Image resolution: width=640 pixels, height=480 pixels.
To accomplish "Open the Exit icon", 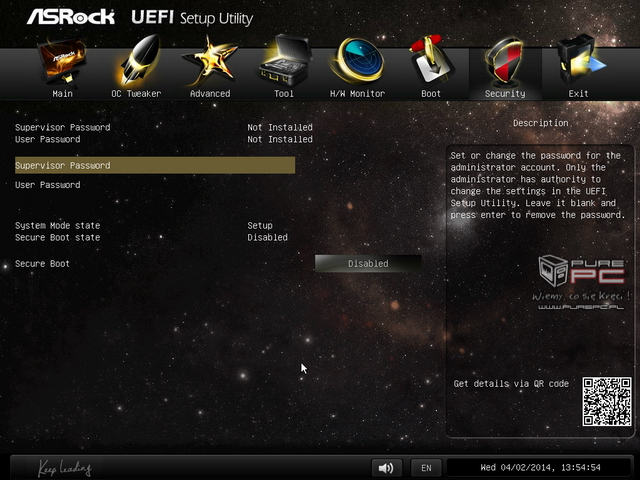I will (580, 60).
